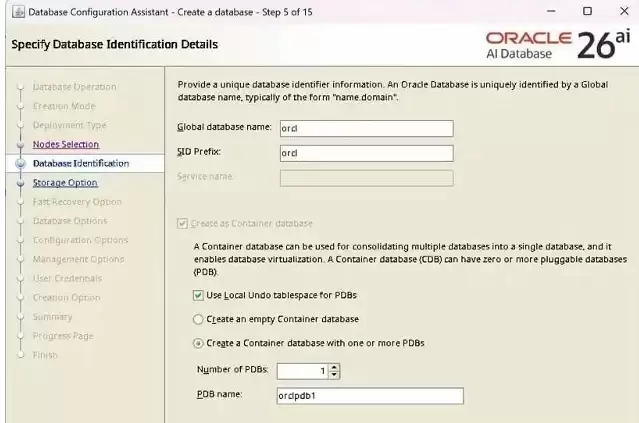
Task: Click the Oracle AI Database 26ai logo
Action: tap(558, 45)
